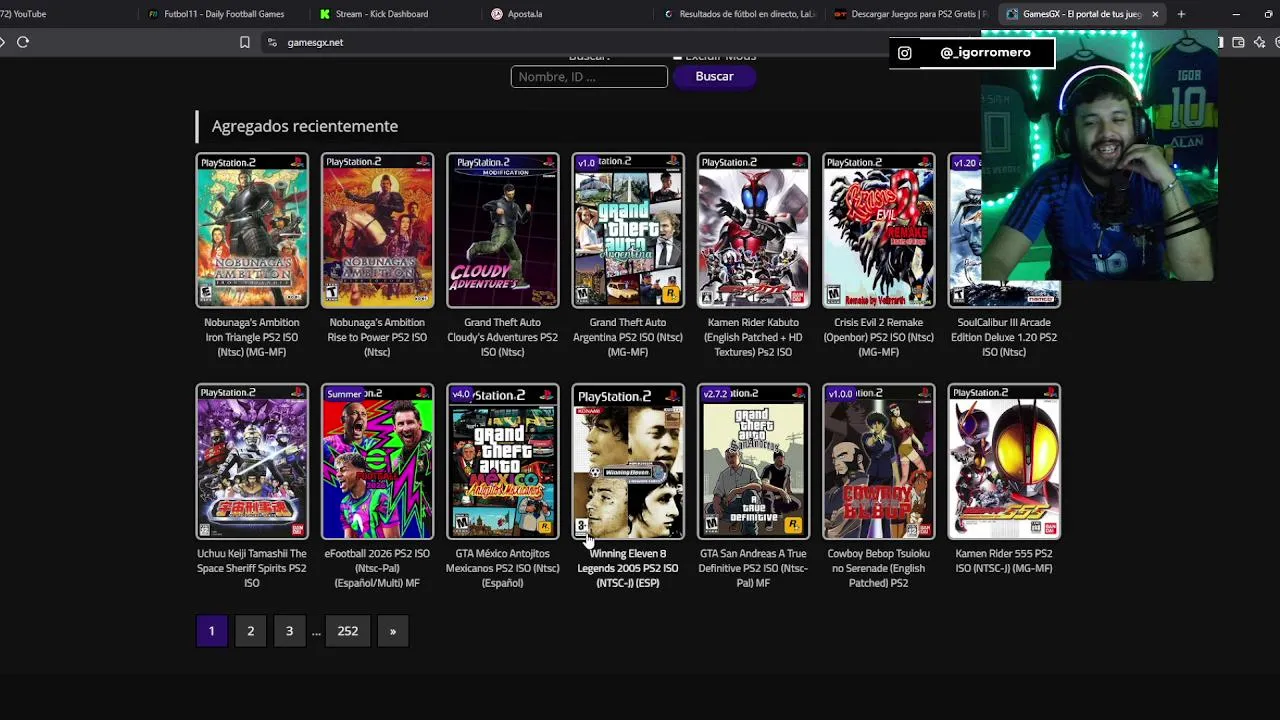
Task: Open SoulCalibur III Arcade Edition cover
Action: point(1004,230)
